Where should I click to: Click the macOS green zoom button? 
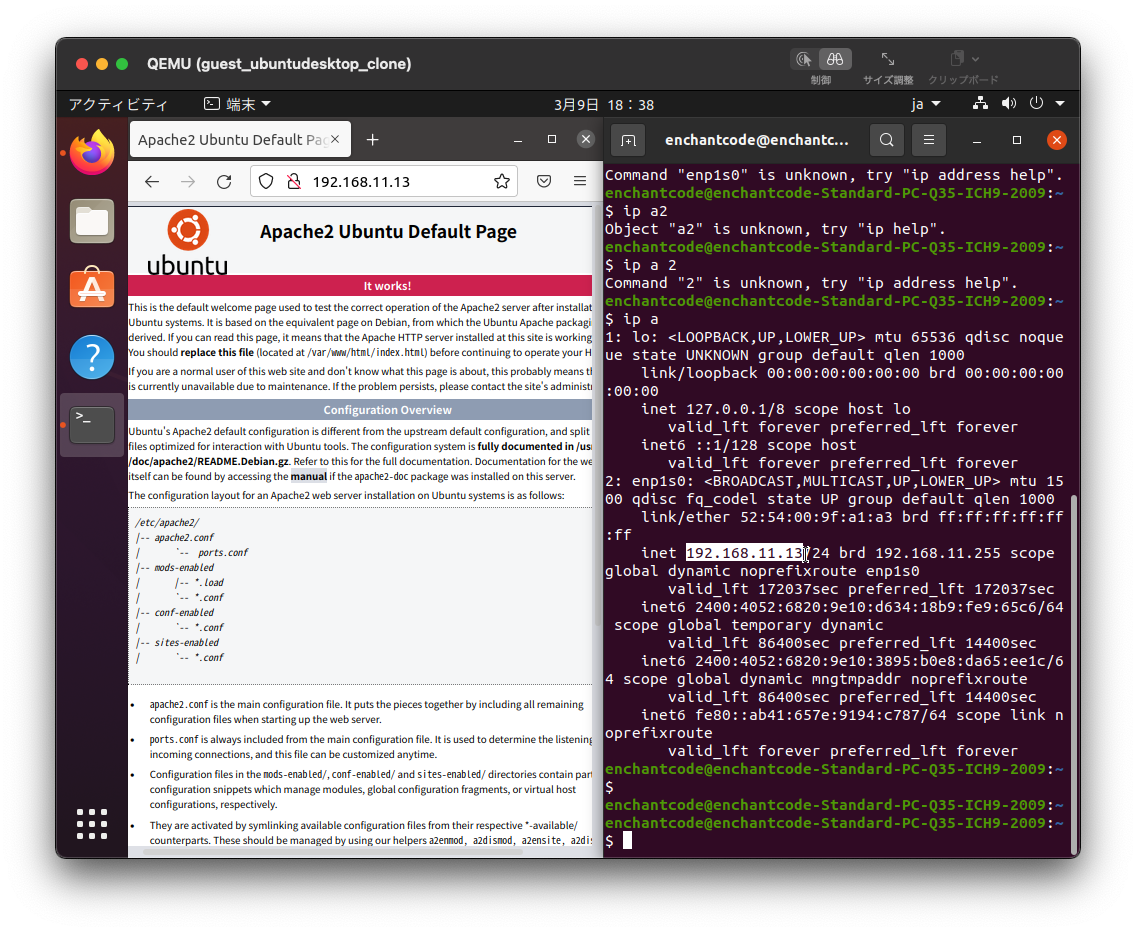coord(122,64)
